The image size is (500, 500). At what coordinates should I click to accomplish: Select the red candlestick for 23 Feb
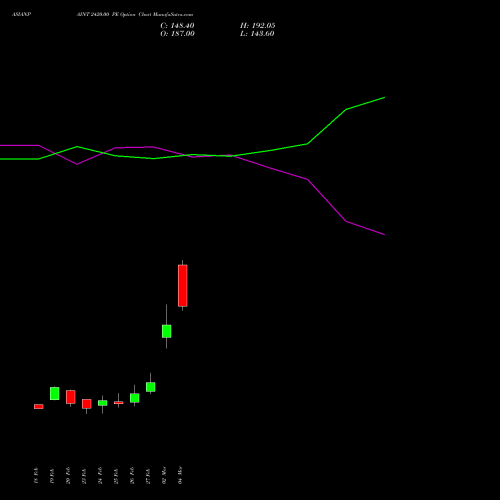[87, 404]
